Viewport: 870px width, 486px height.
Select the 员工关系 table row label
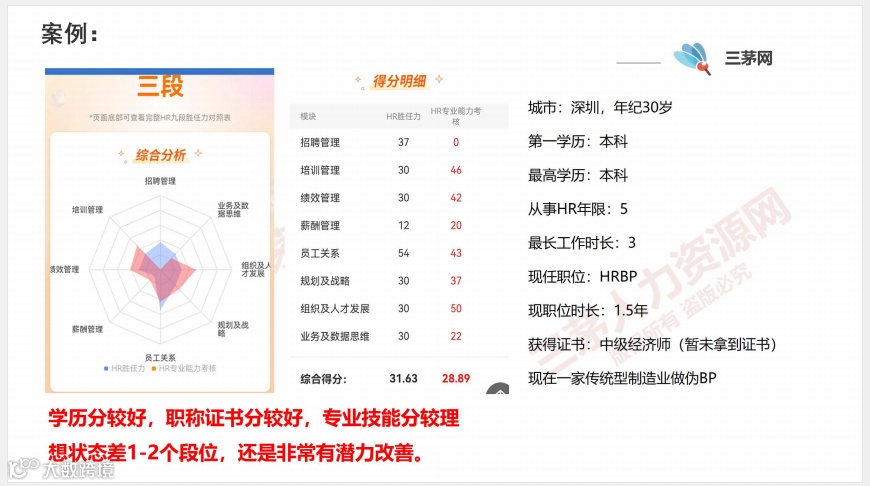pyautogui.click(x=320, y=254)
